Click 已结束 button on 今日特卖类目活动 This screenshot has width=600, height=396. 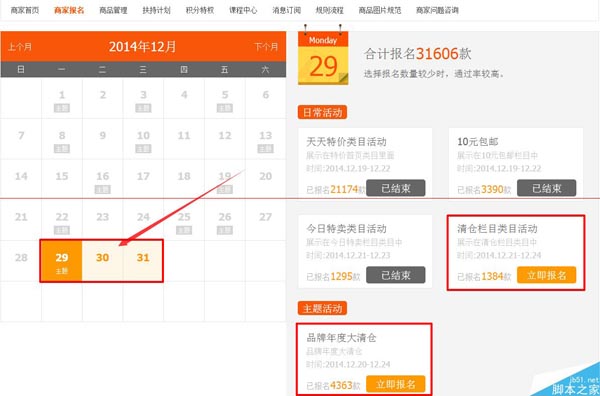point(396,275)
